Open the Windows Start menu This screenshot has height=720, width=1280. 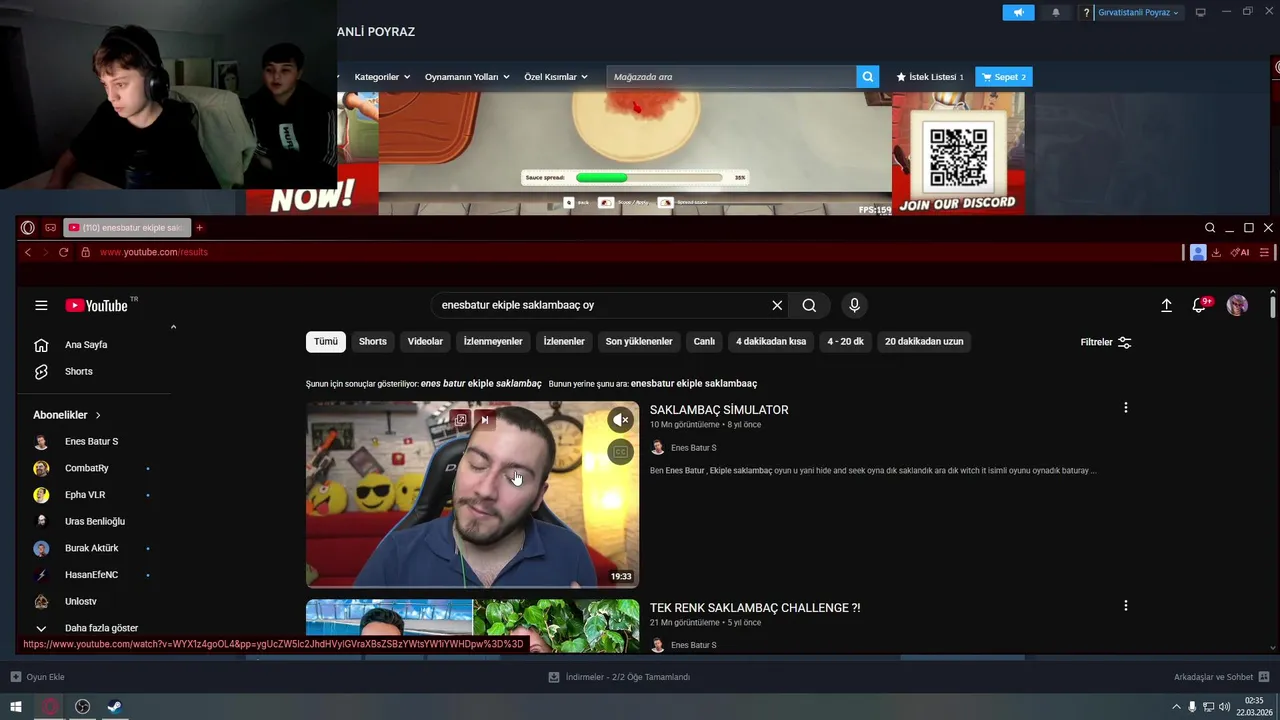[x=16, y=707]
